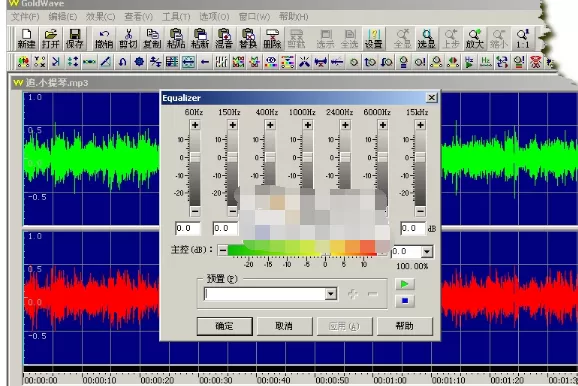The height and width of the screenshot is (386, 578).
Task: Click 确定 to confirm equalizer settings
Action: tap(224, 326)
